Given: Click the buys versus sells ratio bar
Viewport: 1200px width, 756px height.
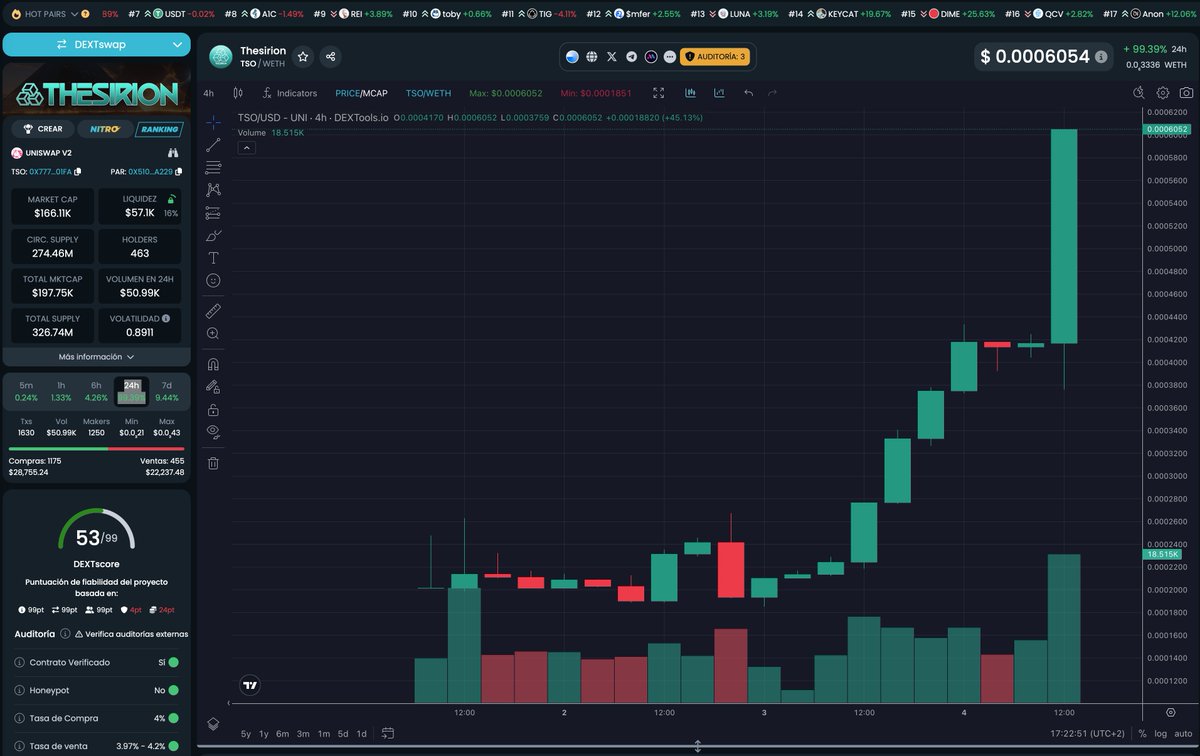Looking at the screenshot, I should click(x=96, y=448).
